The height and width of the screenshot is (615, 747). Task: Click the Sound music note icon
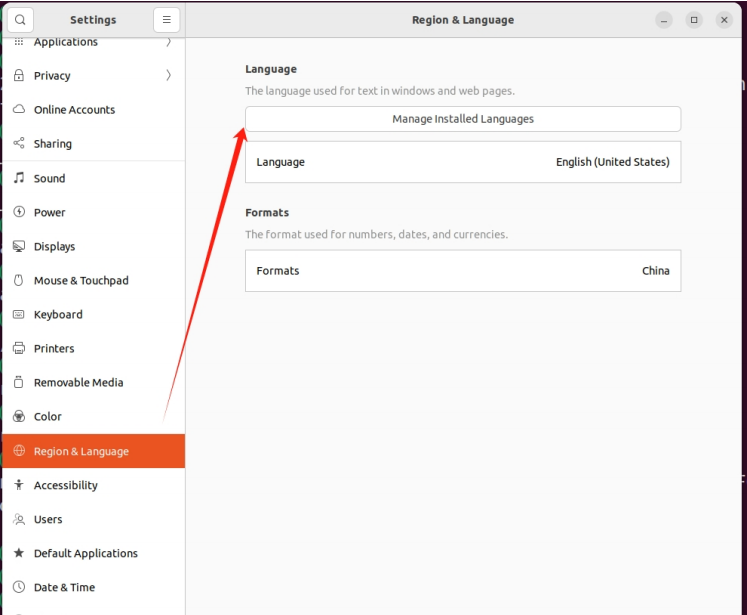tap(19, 178)
